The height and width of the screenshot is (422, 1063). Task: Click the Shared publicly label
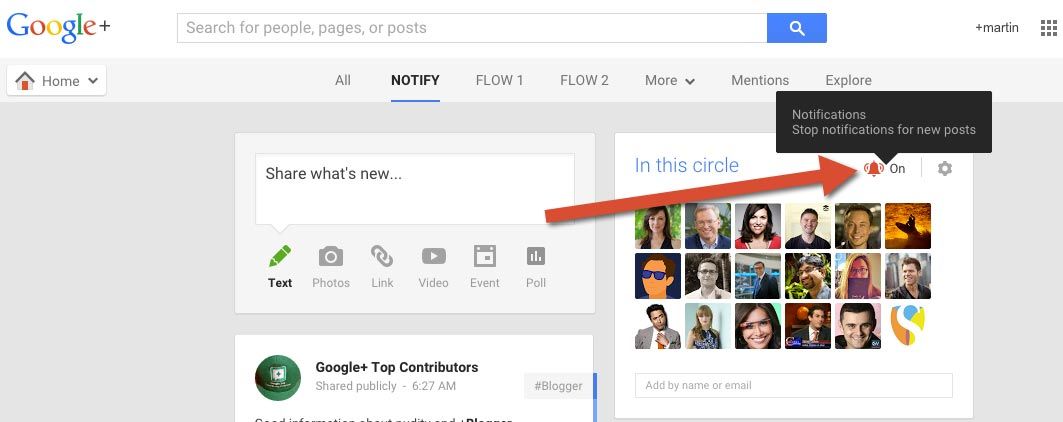pos(356,386)
